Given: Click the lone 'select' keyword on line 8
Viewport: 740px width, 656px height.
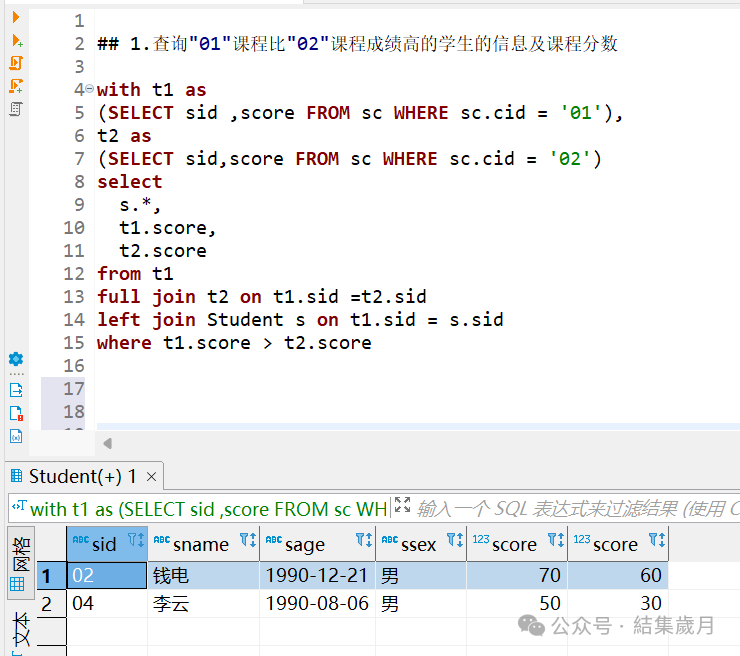Looking at the screenshot, I should pyautogui.click(x=129, y=182).
